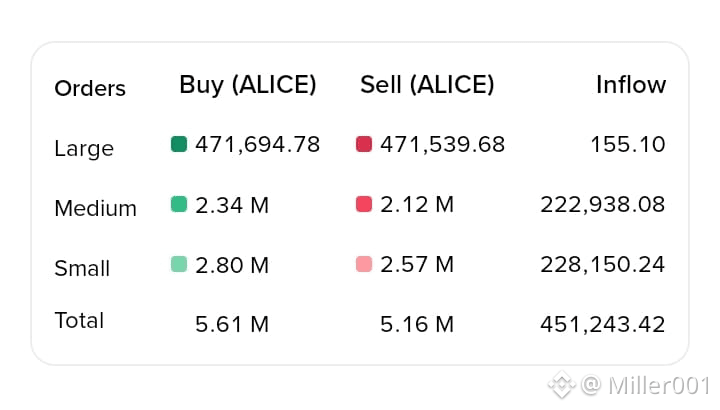720x410 pixels.
Task: Click the light green Small buy swatch
Action: click(179, 264)
